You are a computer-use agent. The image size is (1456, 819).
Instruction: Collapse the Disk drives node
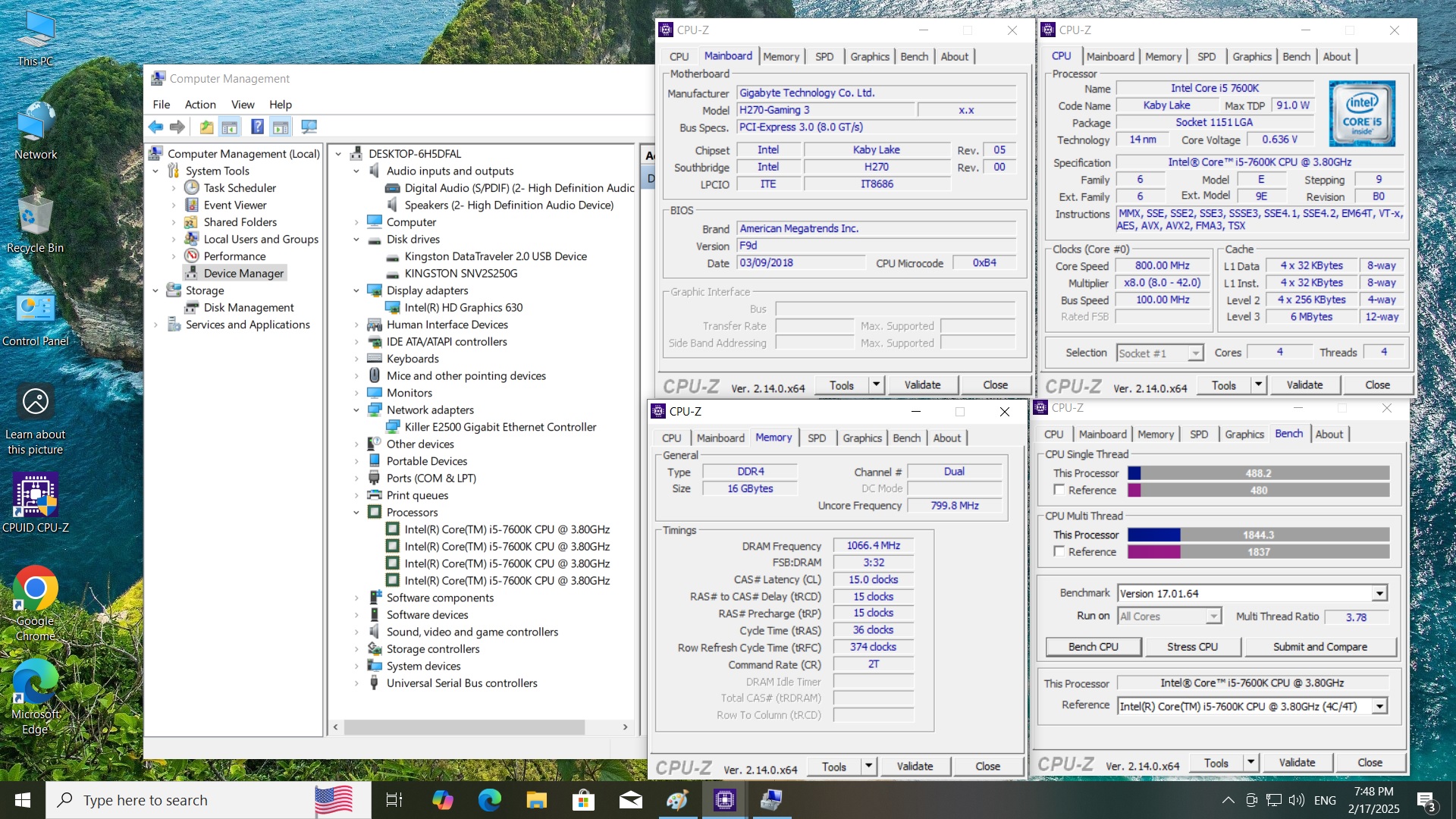[356, 240]
